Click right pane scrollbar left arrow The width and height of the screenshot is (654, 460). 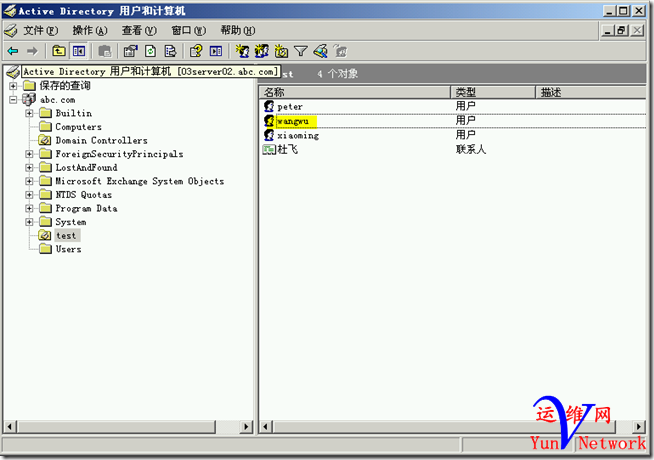point(266,427)
